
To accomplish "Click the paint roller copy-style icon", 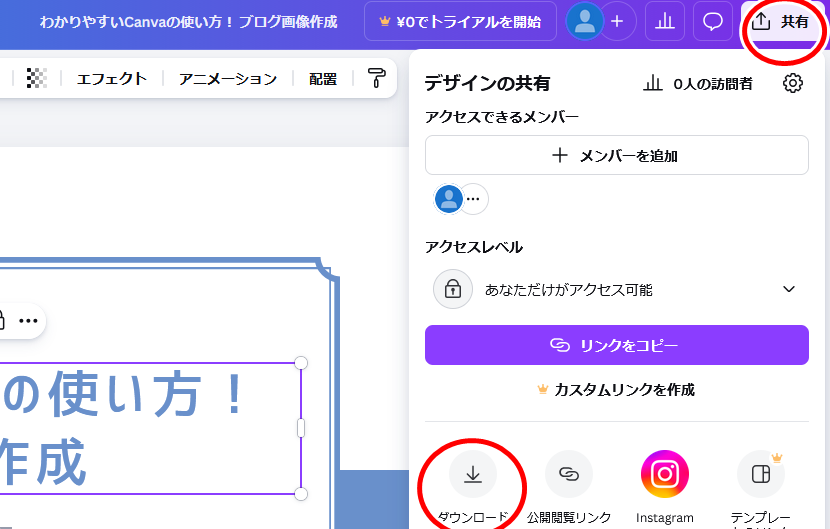I will tap(376, 79).
